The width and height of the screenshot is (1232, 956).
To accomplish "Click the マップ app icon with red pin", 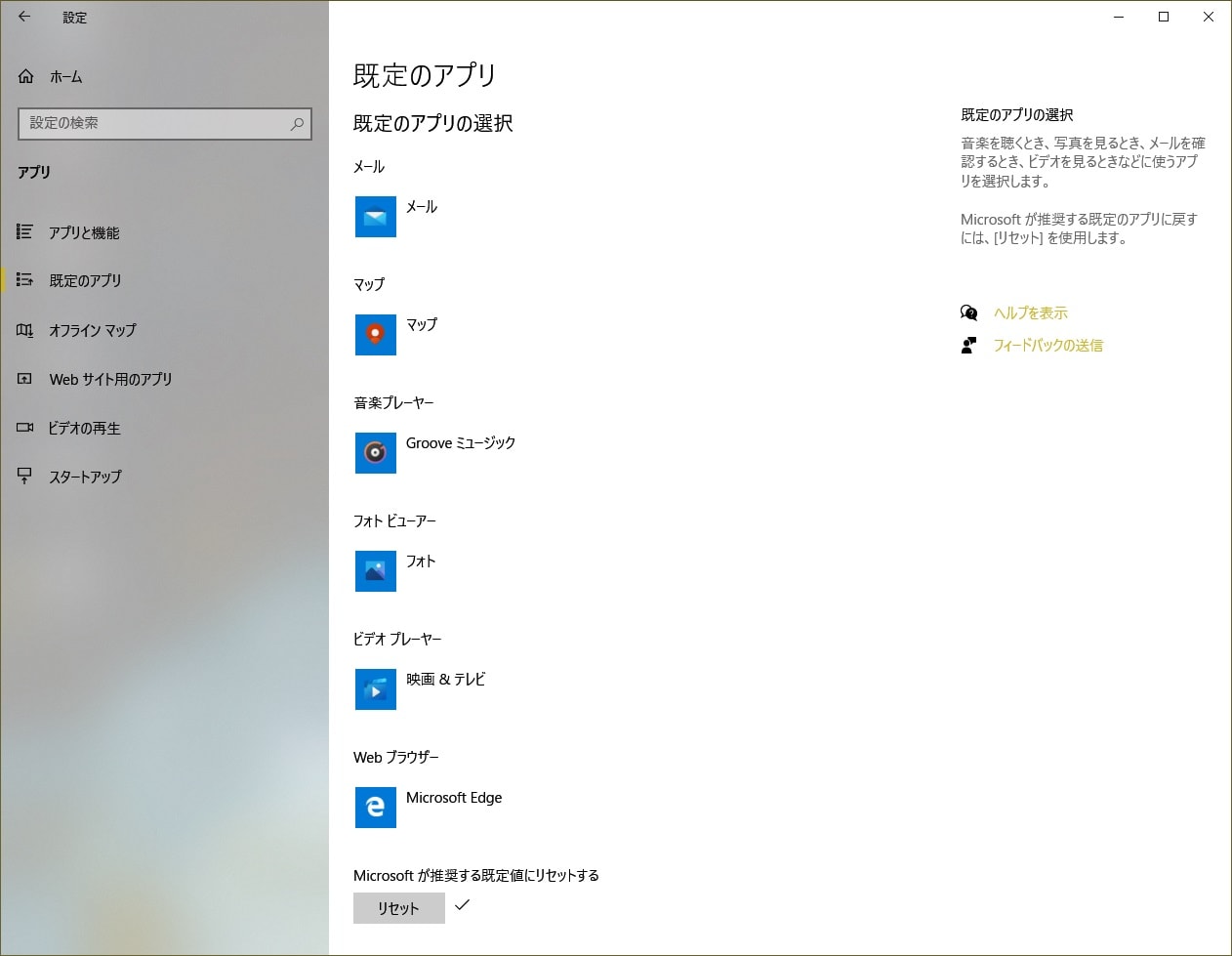I will 376,335.
